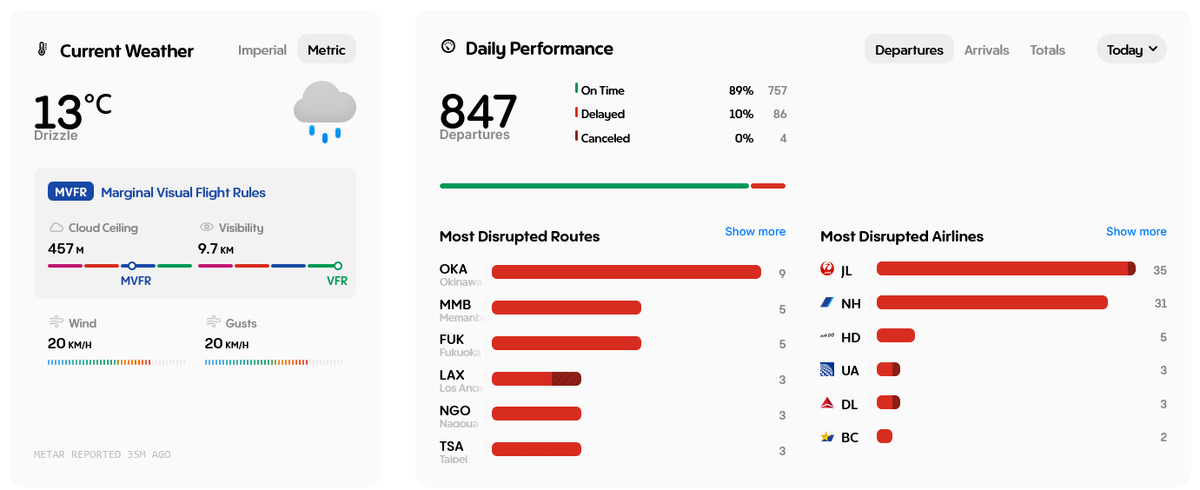Show more Most Disrupted Routes
Viewport: 1200px width, 490px height.
[755, 232]
